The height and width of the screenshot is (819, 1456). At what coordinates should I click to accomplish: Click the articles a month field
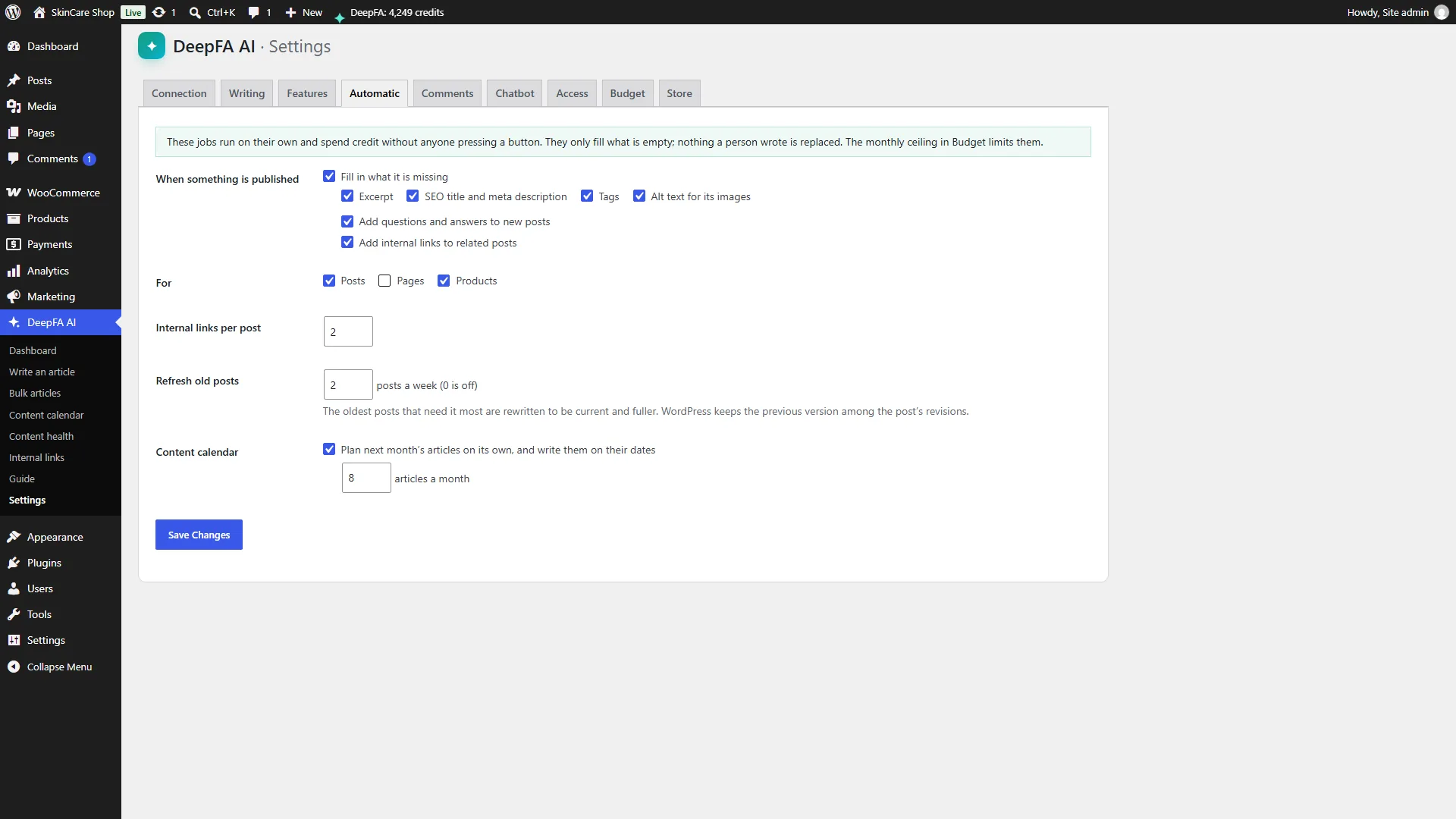pyautogui.click(x=366, y=478)
